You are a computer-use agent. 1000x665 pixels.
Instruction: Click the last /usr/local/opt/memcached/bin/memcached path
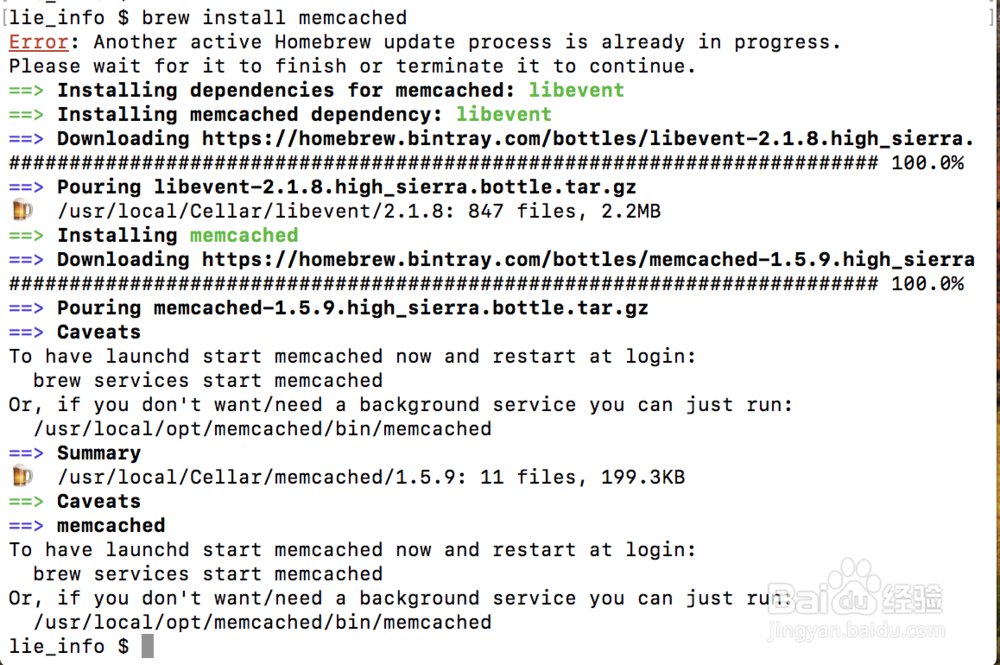click(x=262, y=622)
